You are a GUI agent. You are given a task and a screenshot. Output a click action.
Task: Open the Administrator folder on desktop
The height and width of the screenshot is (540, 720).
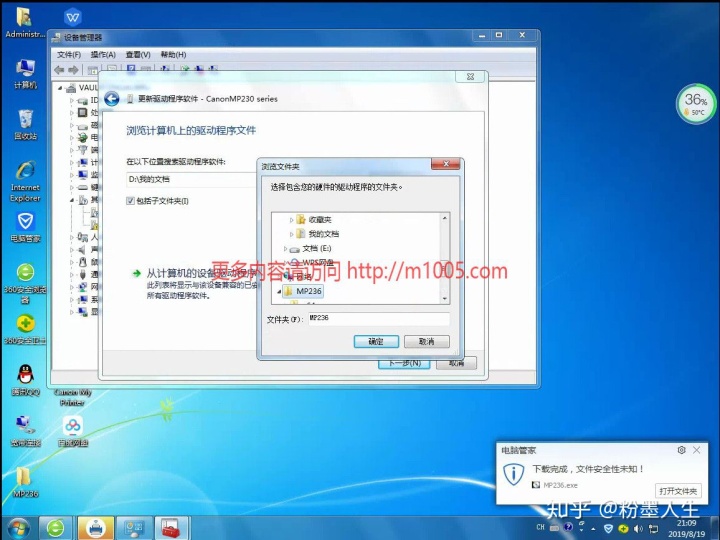click(25, 22)
